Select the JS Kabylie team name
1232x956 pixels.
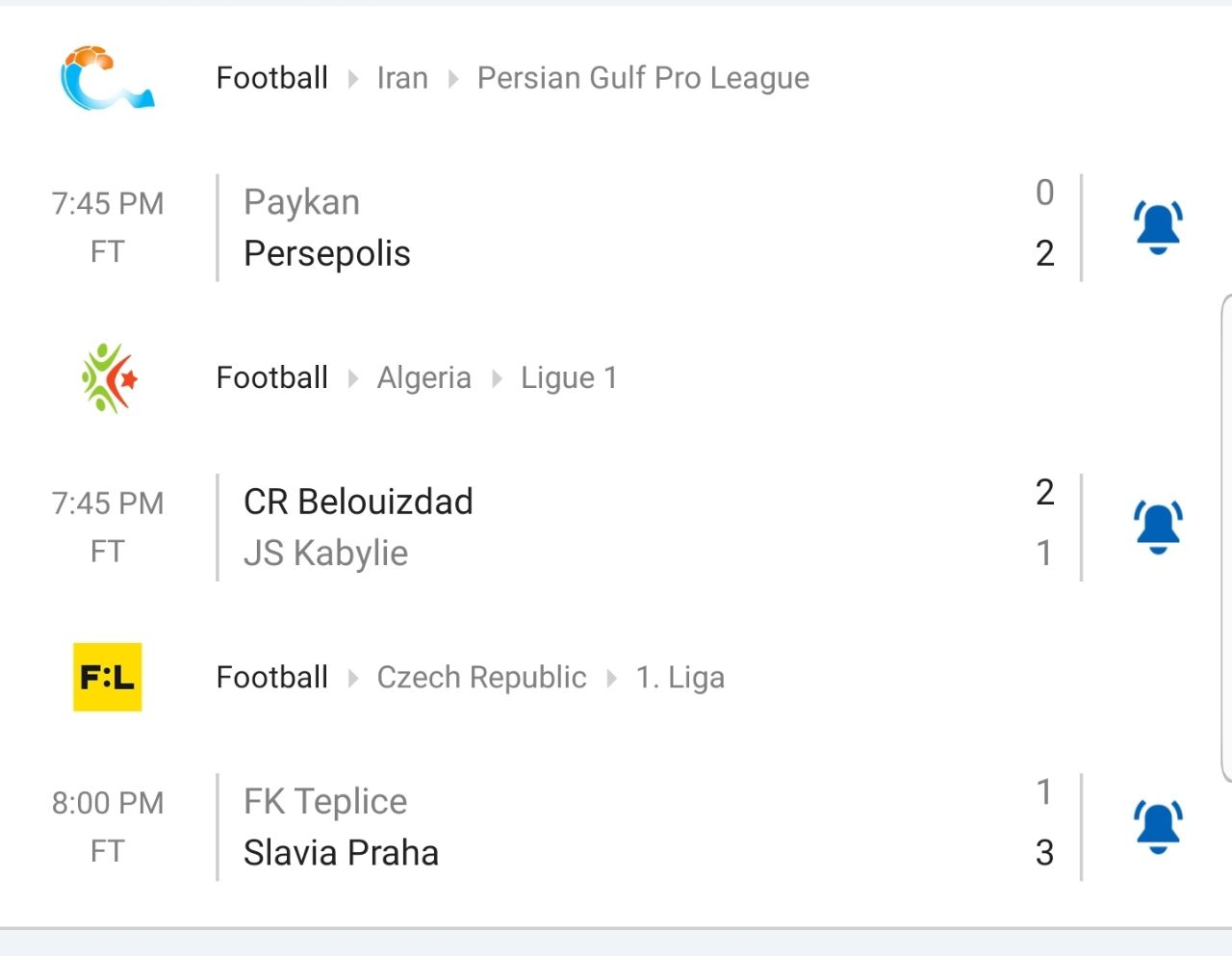pos(325,554)
